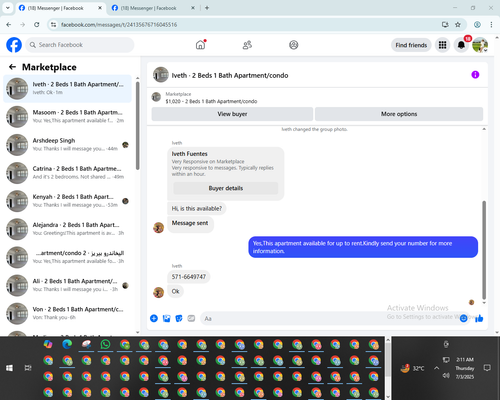
Task: Click the Search Facebook field
Action: 80,45
